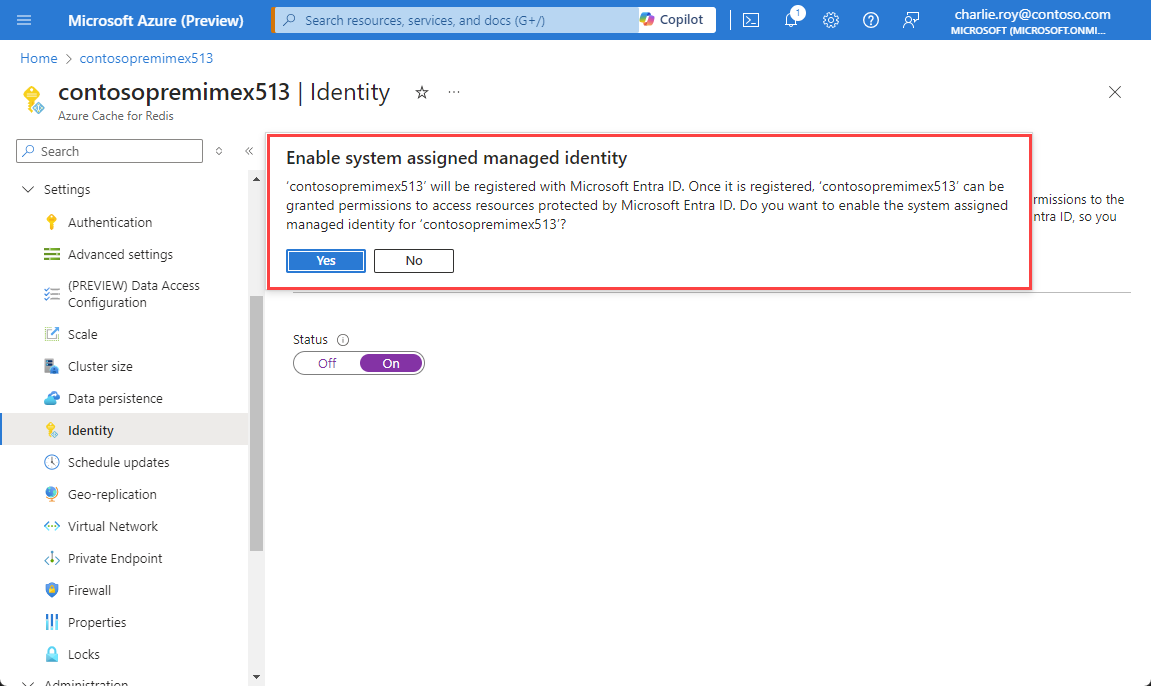The width and height of the screenshot is (1151, 686).
Task: Decline enabling managed identity with No
Action: 414,260
